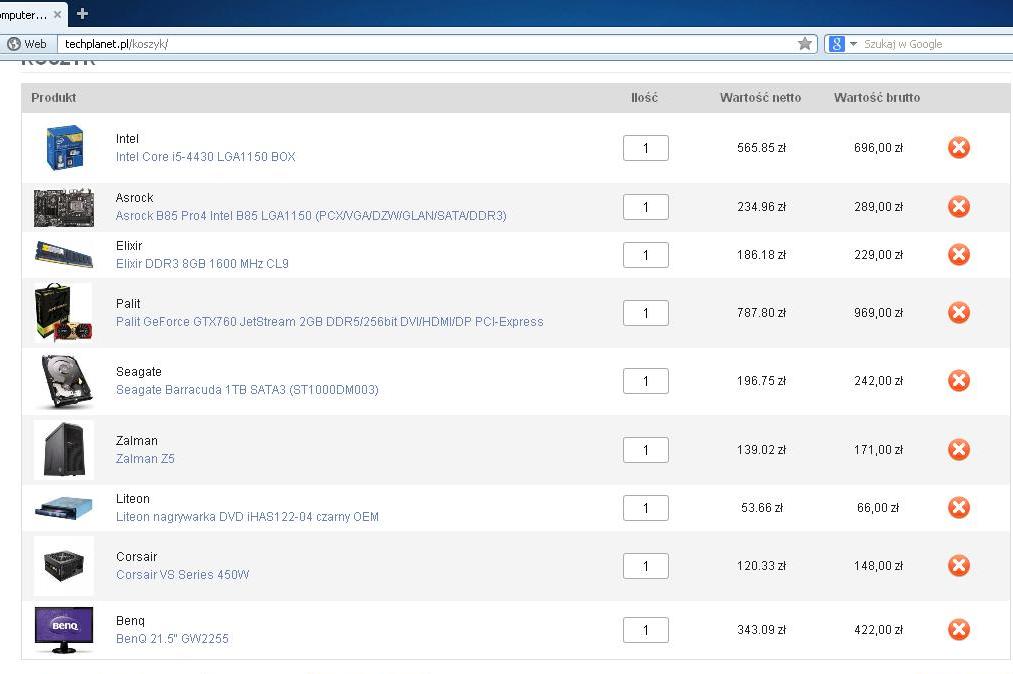Open BenQ 21.5" GW2255 link
The image size is (1013, 674).
[172, 638]
